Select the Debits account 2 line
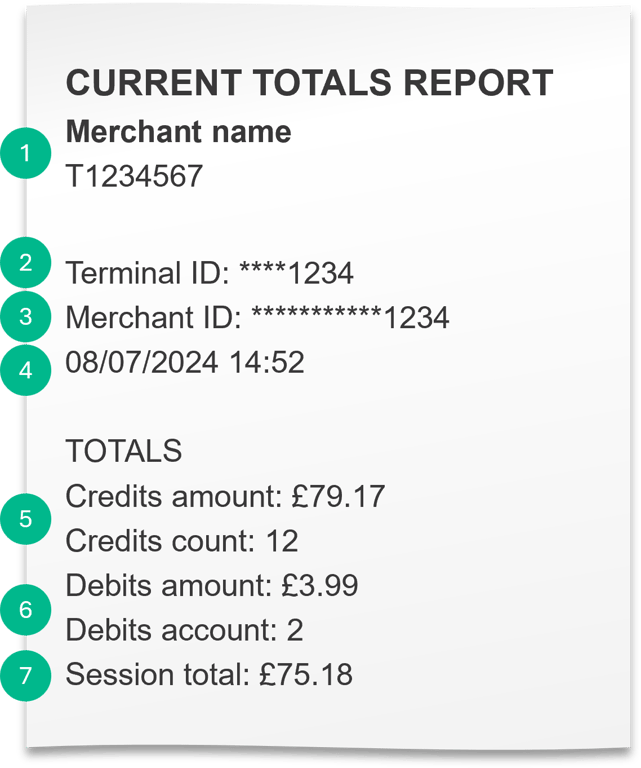This screenshot has width=641, height=768. (x=185, y=629)
